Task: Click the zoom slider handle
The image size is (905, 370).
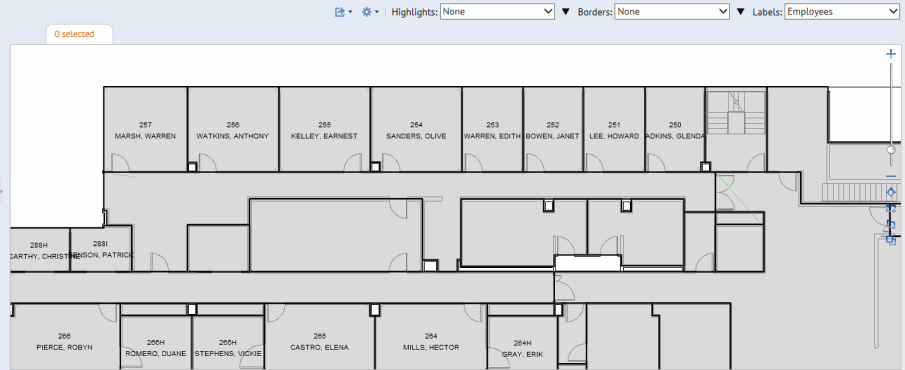Action: click(891, 150)
